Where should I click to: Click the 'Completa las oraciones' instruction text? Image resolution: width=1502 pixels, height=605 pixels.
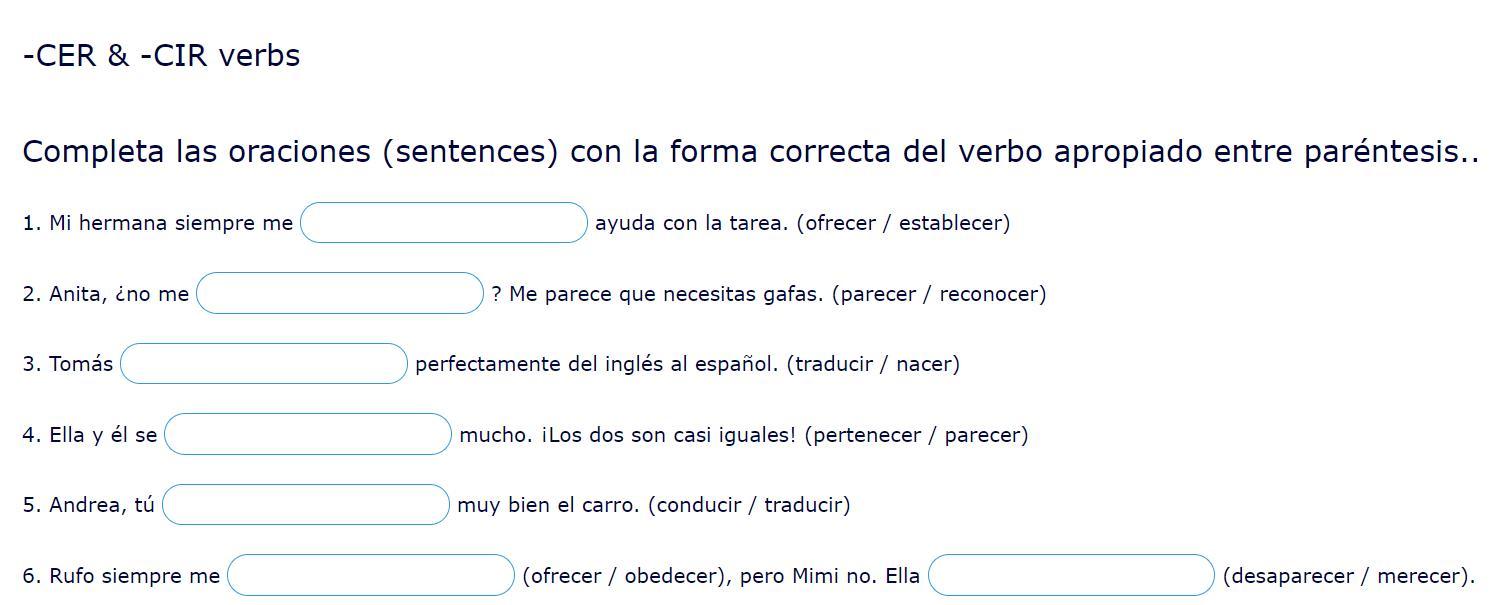click(x=750, y=152)
